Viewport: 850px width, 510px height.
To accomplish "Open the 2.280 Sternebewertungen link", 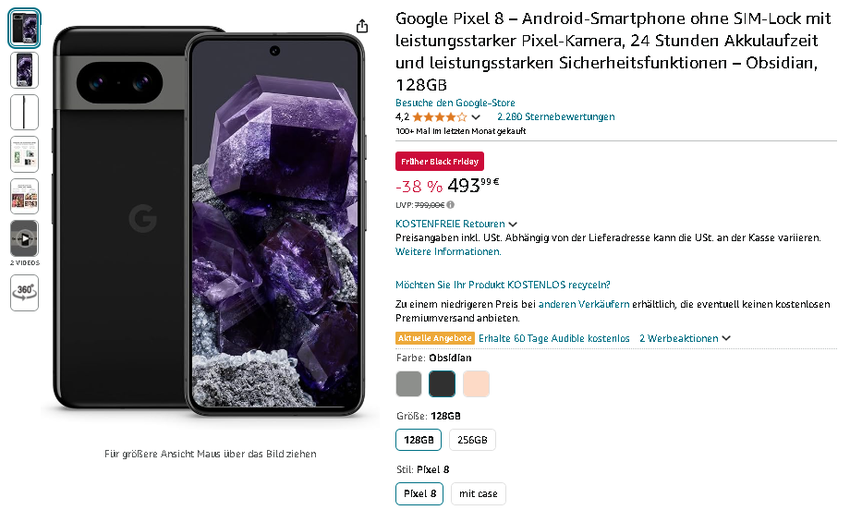I will point(556,117).
